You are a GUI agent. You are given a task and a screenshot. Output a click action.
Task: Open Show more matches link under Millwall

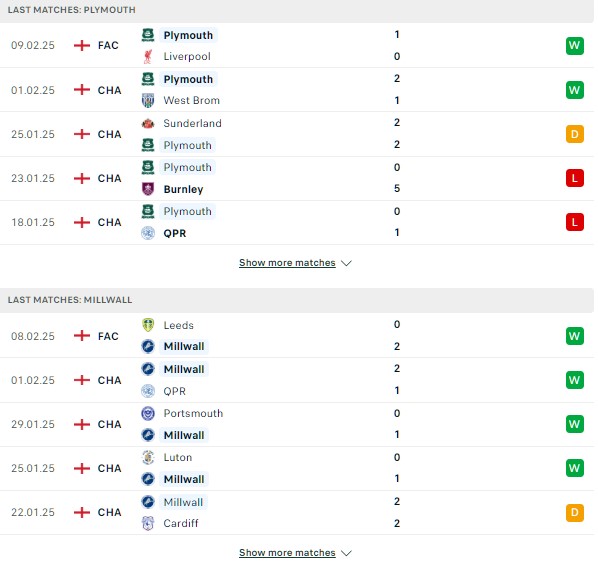click(x=287, y=553)
